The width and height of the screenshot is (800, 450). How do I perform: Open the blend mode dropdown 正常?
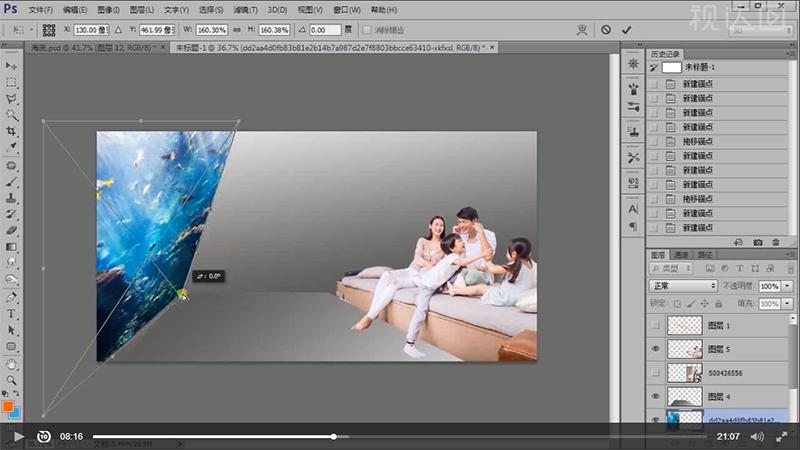tap(683, 286)
